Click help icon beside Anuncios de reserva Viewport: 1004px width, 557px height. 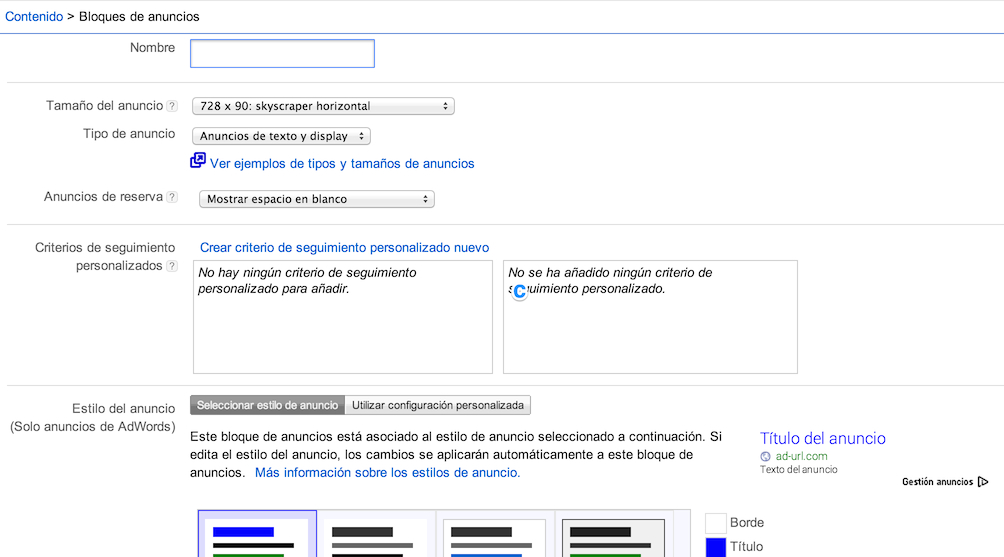point(172,198)
